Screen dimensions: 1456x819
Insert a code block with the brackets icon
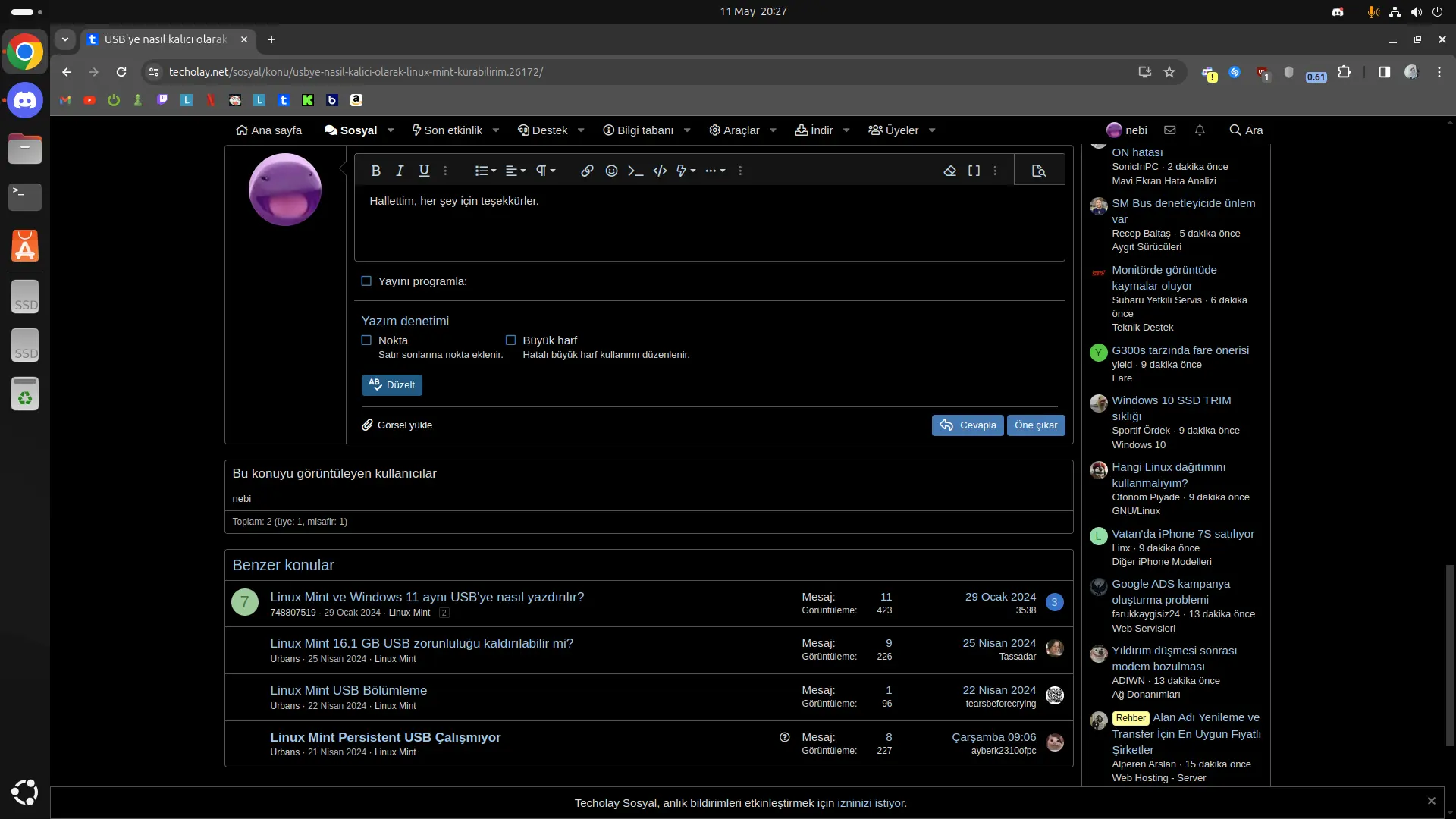tap(660, 171)
